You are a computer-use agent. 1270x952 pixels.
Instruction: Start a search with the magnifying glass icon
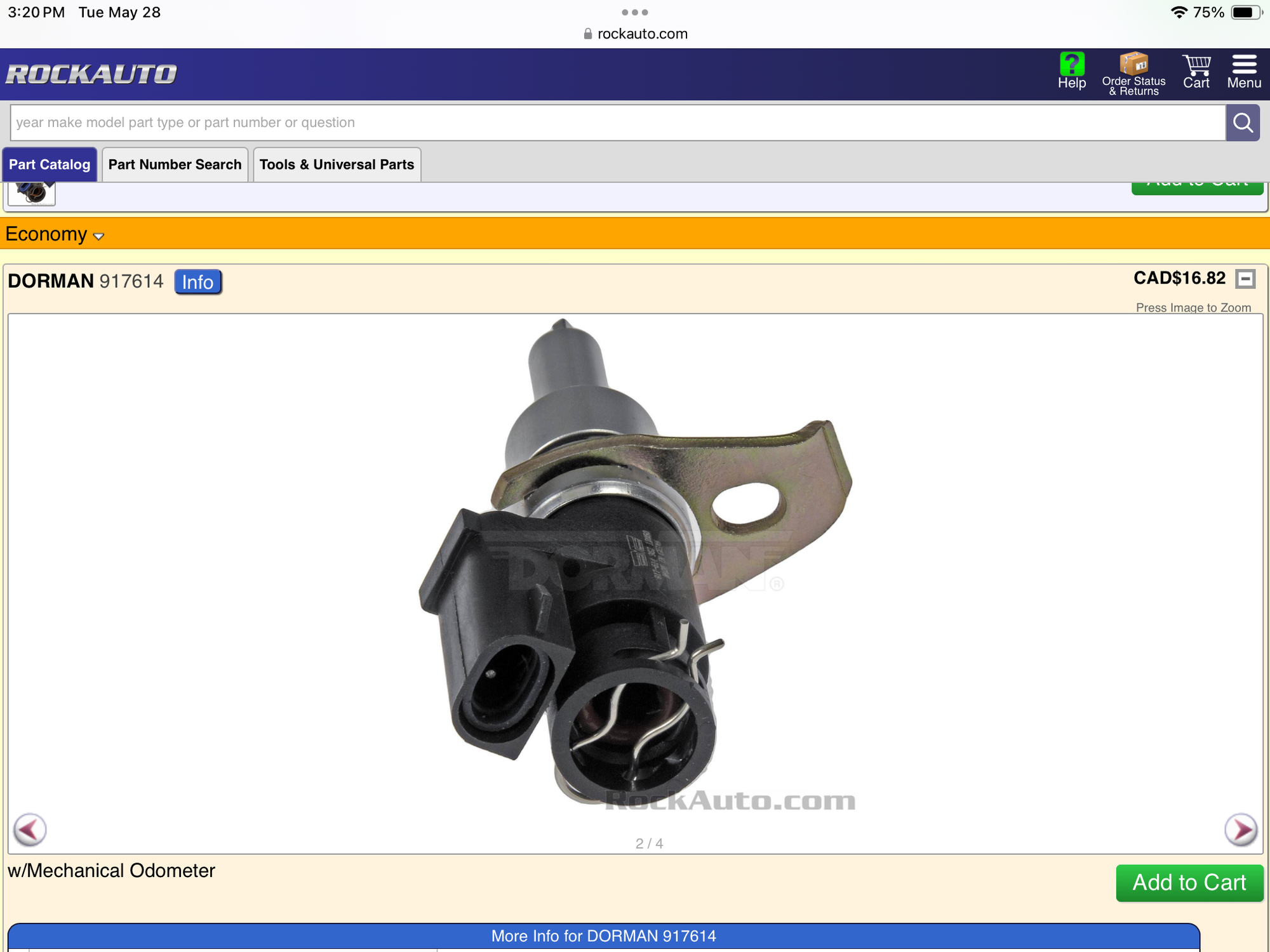(1242, 122)
